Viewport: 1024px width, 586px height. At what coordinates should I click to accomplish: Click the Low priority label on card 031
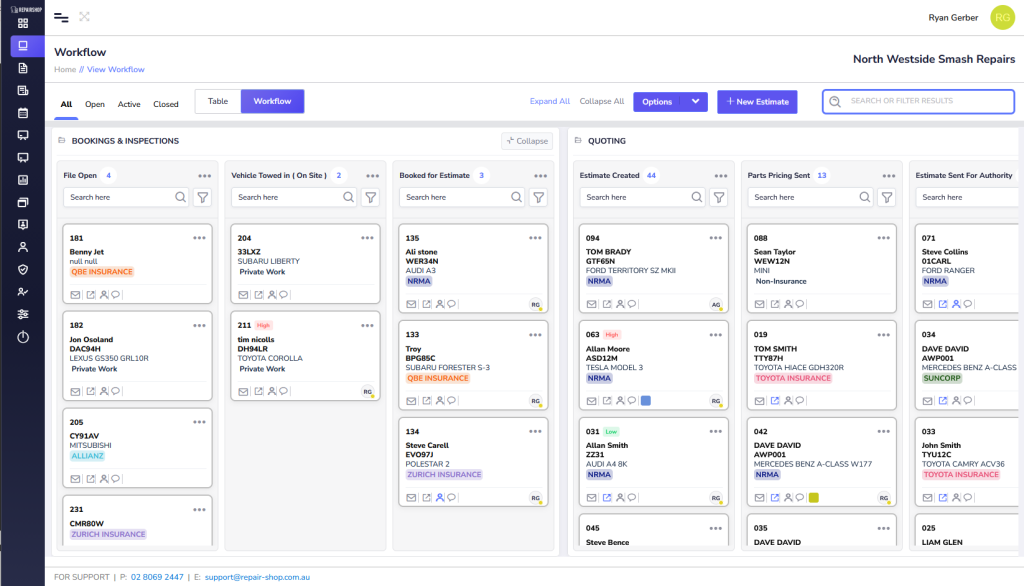(x=611, y=432)
